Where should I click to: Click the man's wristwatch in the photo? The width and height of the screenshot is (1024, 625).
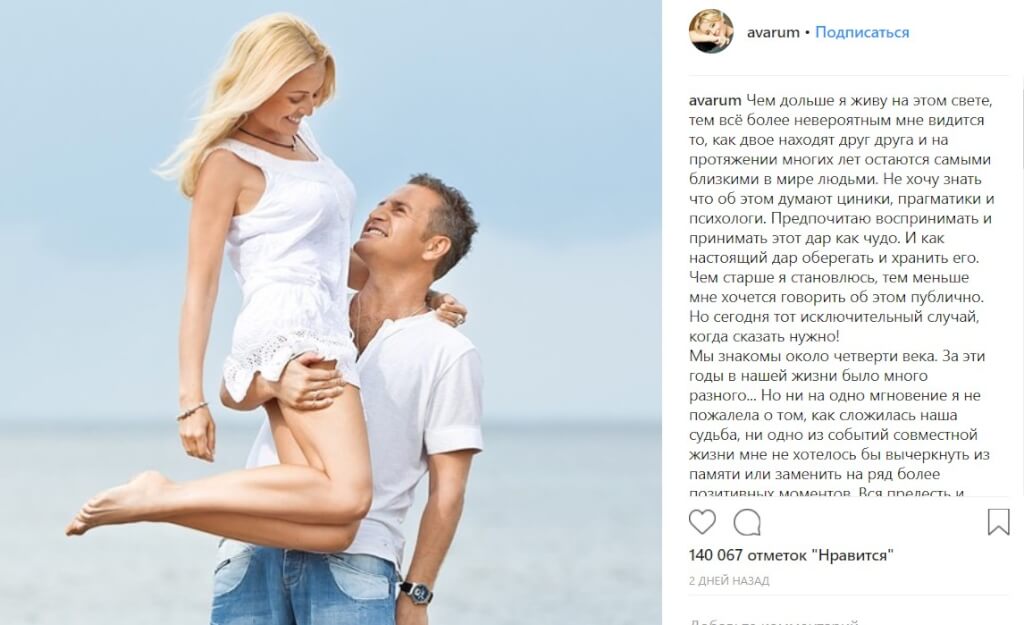click(416, 592)
